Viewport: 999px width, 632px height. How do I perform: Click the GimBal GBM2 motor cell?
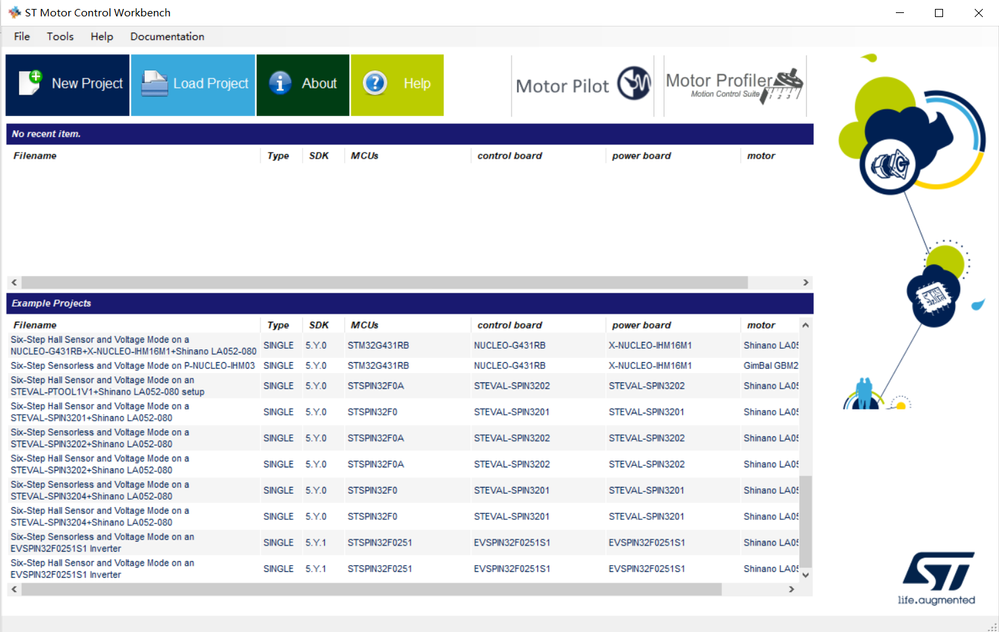(771, 366)
